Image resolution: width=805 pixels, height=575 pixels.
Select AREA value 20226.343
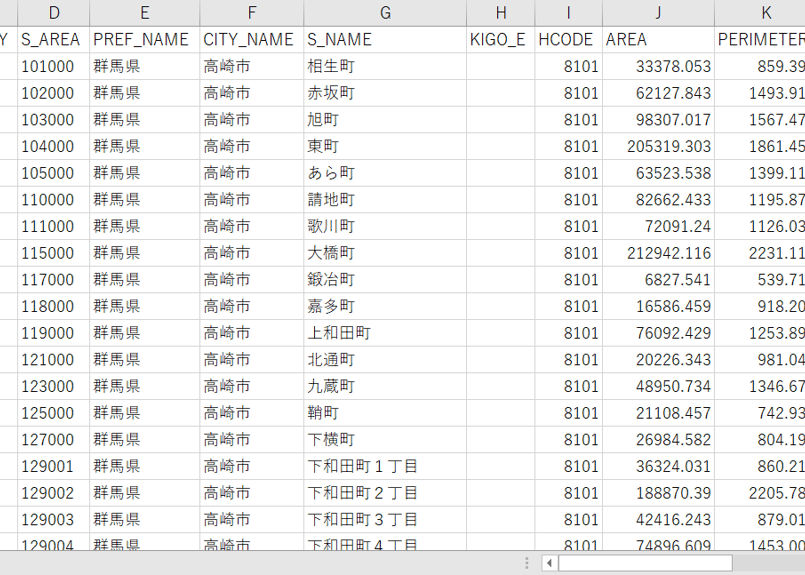tap(658, 360)
